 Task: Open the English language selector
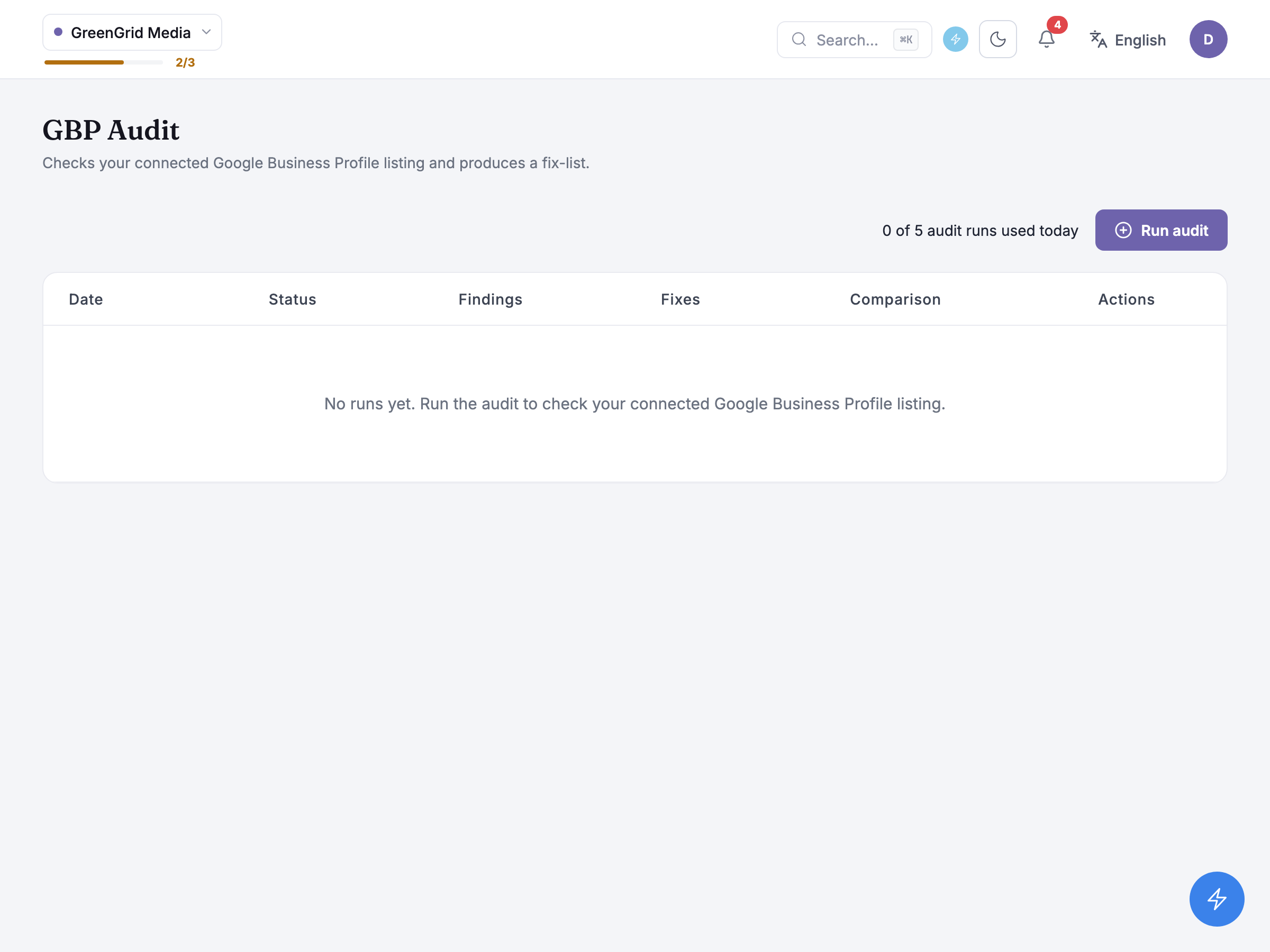(x=1128, y=40)
